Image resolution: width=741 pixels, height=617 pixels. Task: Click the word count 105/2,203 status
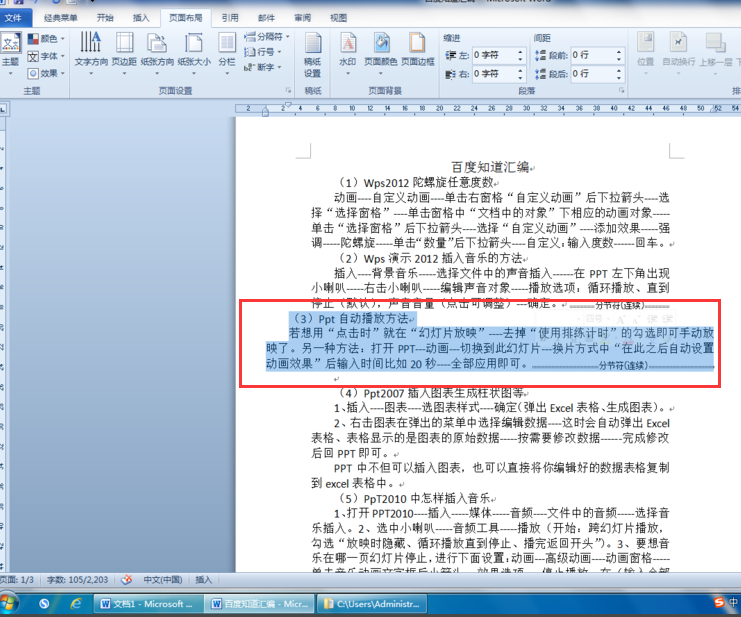(x=77, y=580)
